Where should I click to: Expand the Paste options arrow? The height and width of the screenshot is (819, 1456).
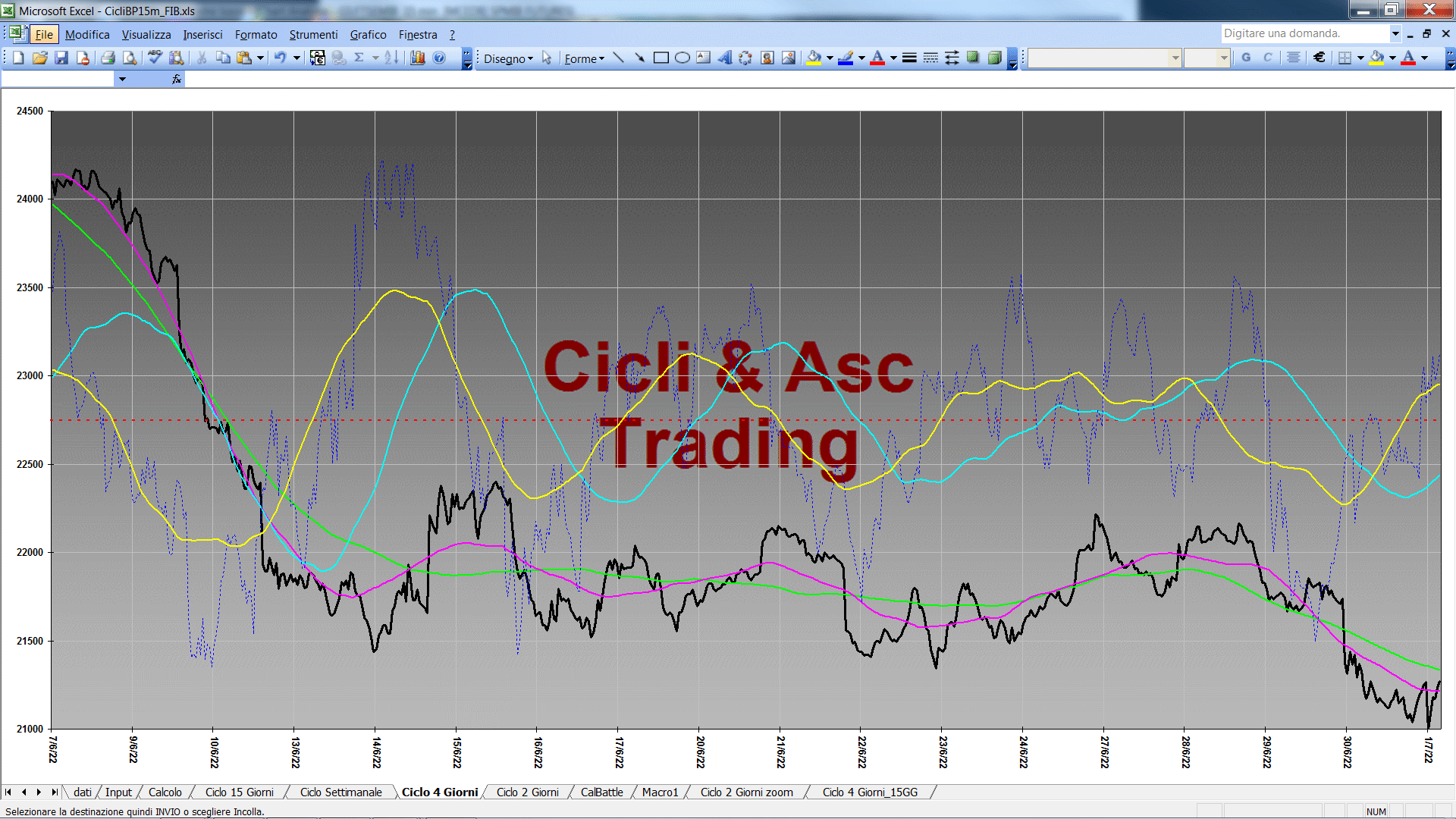(x=260, y=58)
